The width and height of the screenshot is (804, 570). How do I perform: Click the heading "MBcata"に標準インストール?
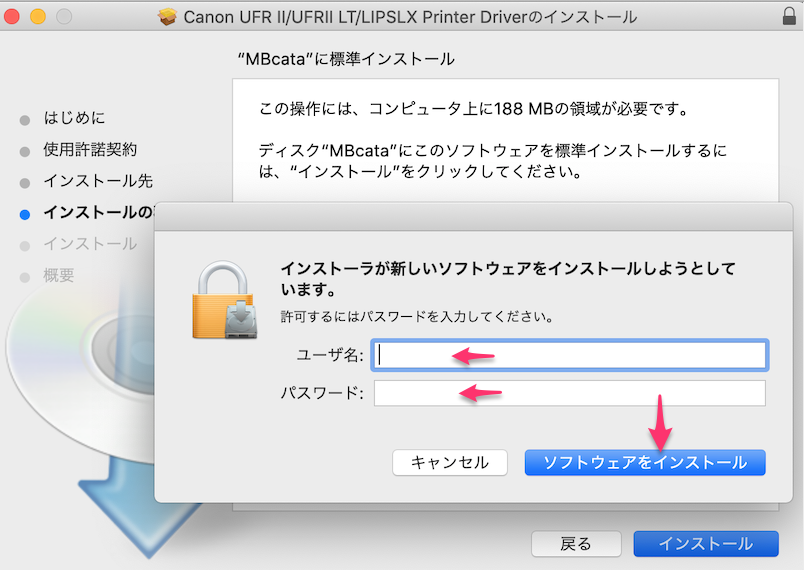(x=346, y=59)
